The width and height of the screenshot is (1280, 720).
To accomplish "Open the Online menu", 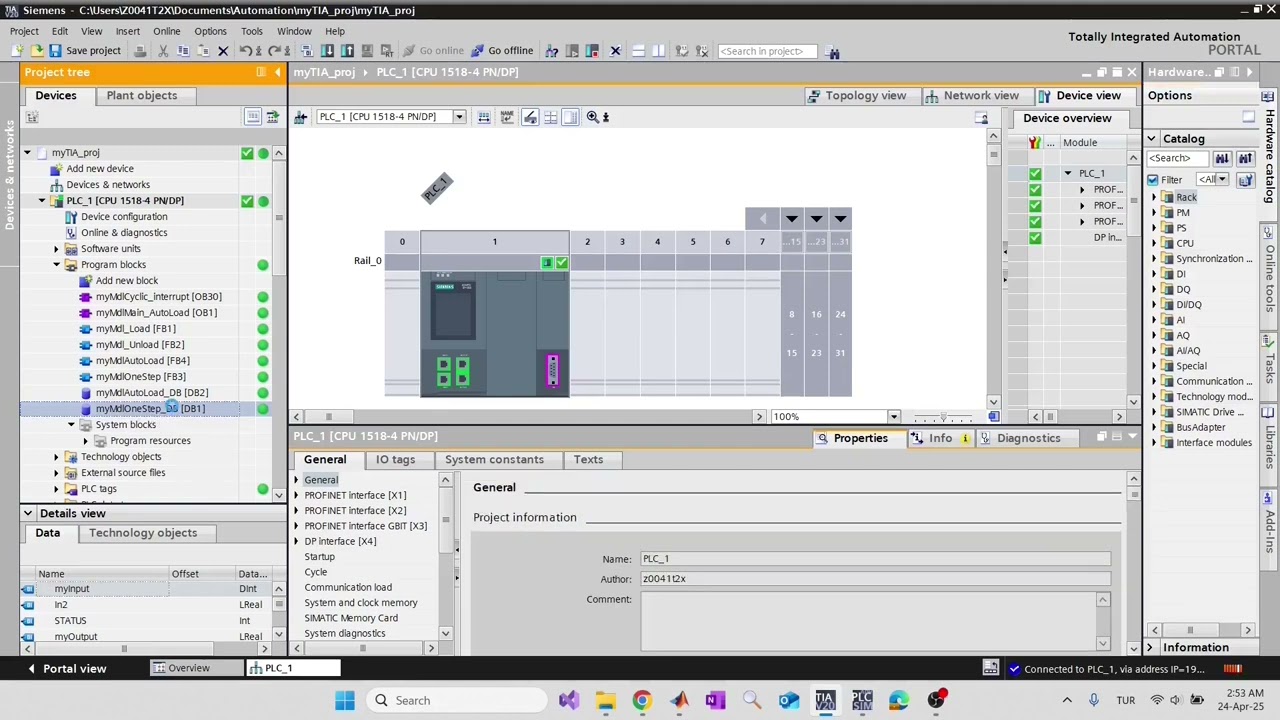I will click(166, 31).
